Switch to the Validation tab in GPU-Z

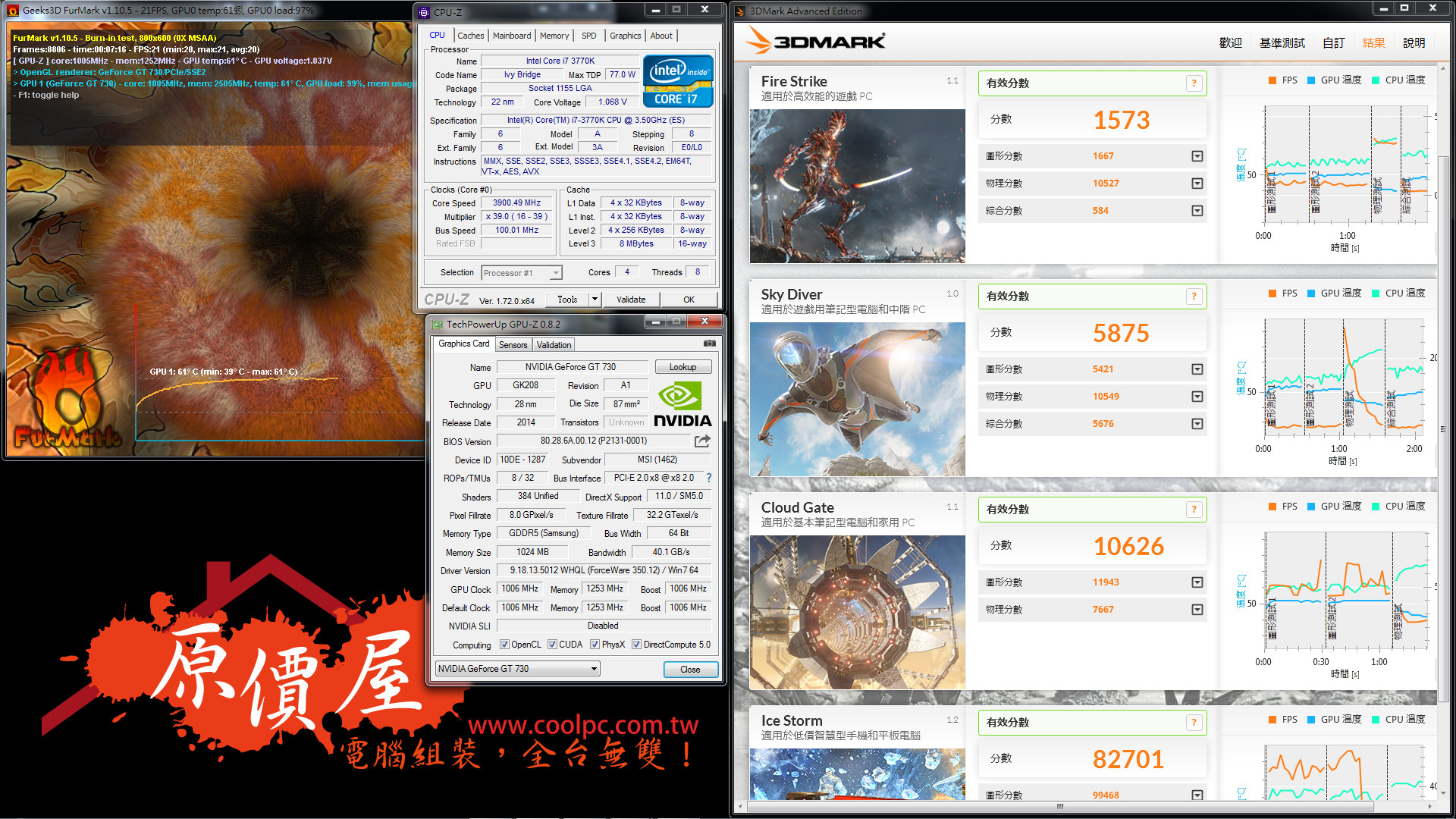coord(554,345)
